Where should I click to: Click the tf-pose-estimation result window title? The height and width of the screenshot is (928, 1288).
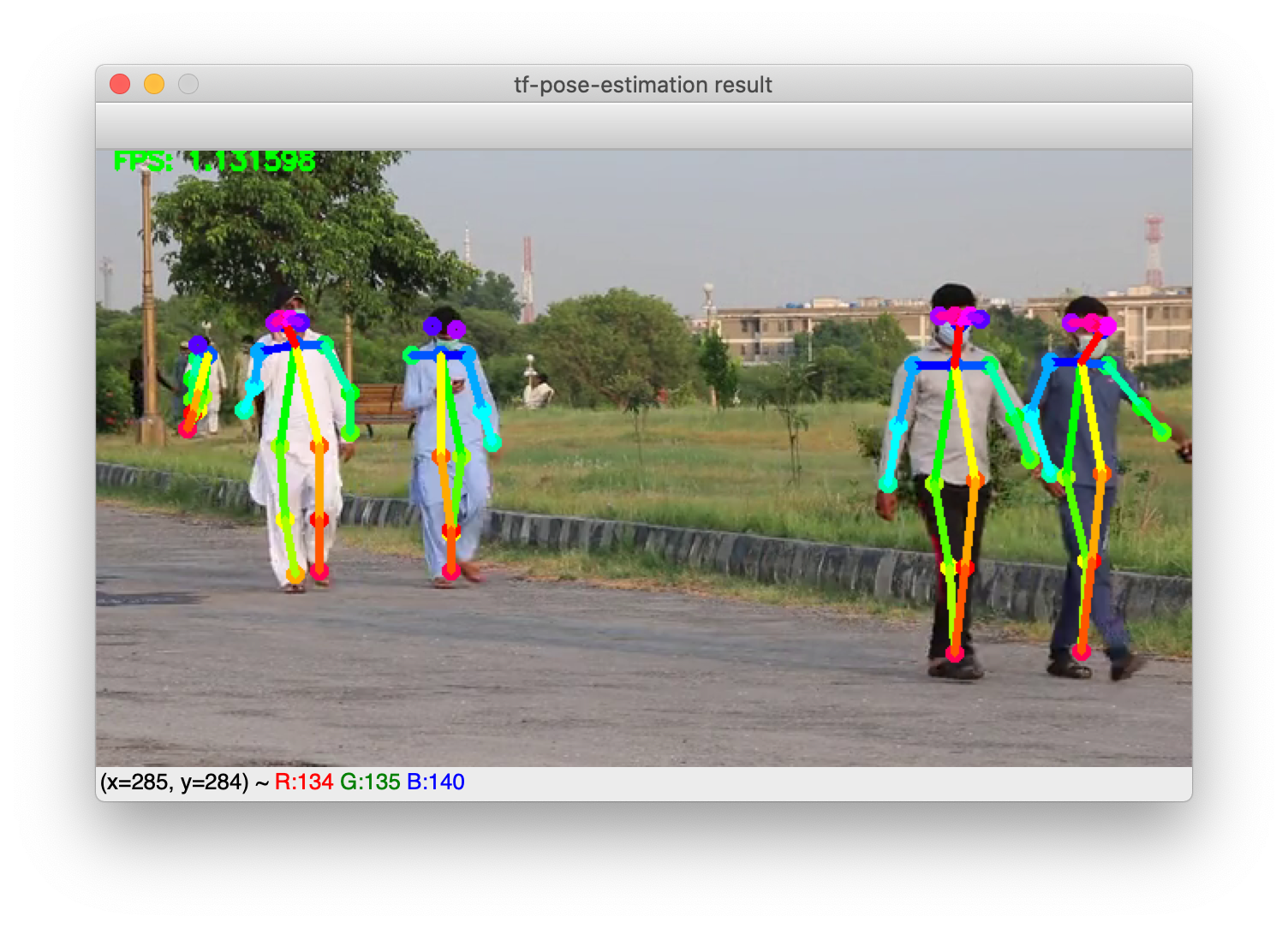(x=642, y=85)
